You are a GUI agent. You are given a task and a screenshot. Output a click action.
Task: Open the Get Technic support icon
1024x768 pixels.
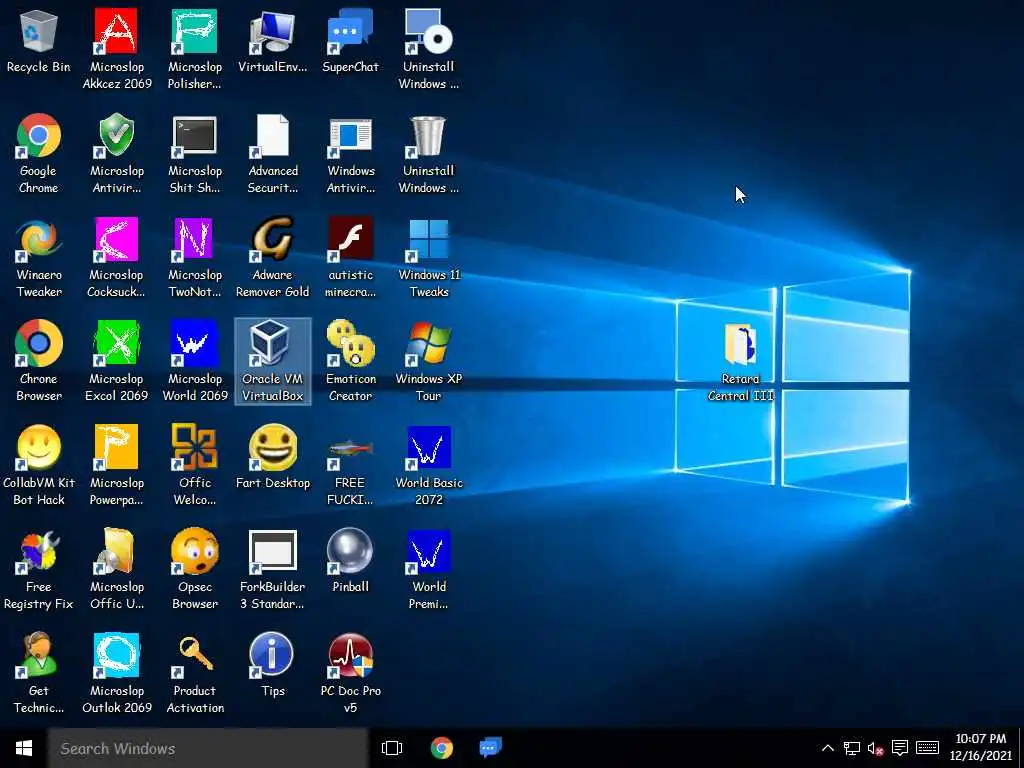39,655
